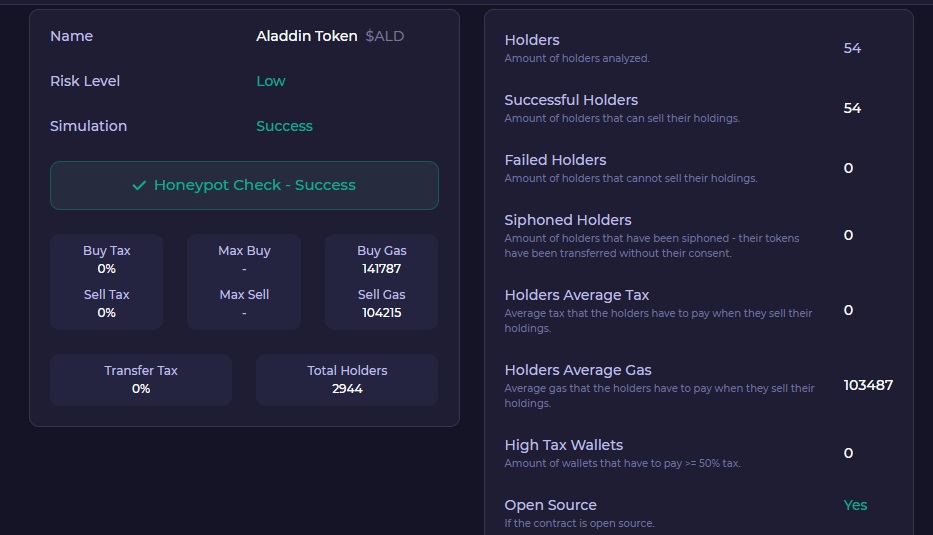Click the Successful Holders heading
Image resolution: width=933 pixels, height=535 pixels.
571,100
